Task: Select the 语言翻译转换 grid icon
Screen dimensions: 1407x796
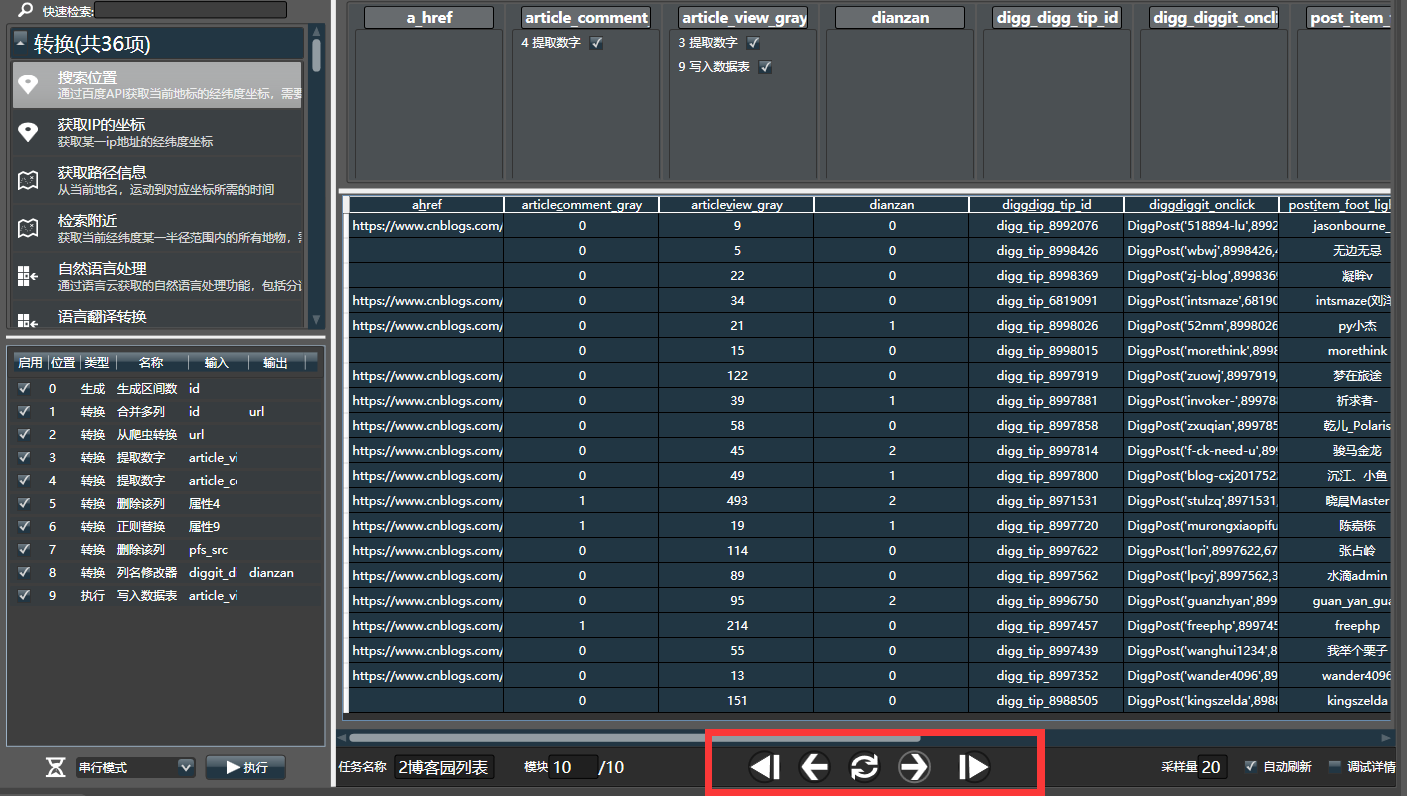Action: (x=29, y=319)
